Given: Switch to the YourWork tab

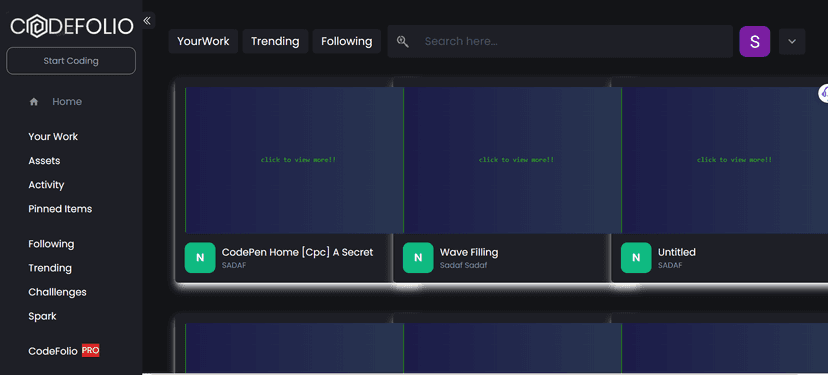Looking at the screenshot, I should pyautogui.click(x=203, y=41).
